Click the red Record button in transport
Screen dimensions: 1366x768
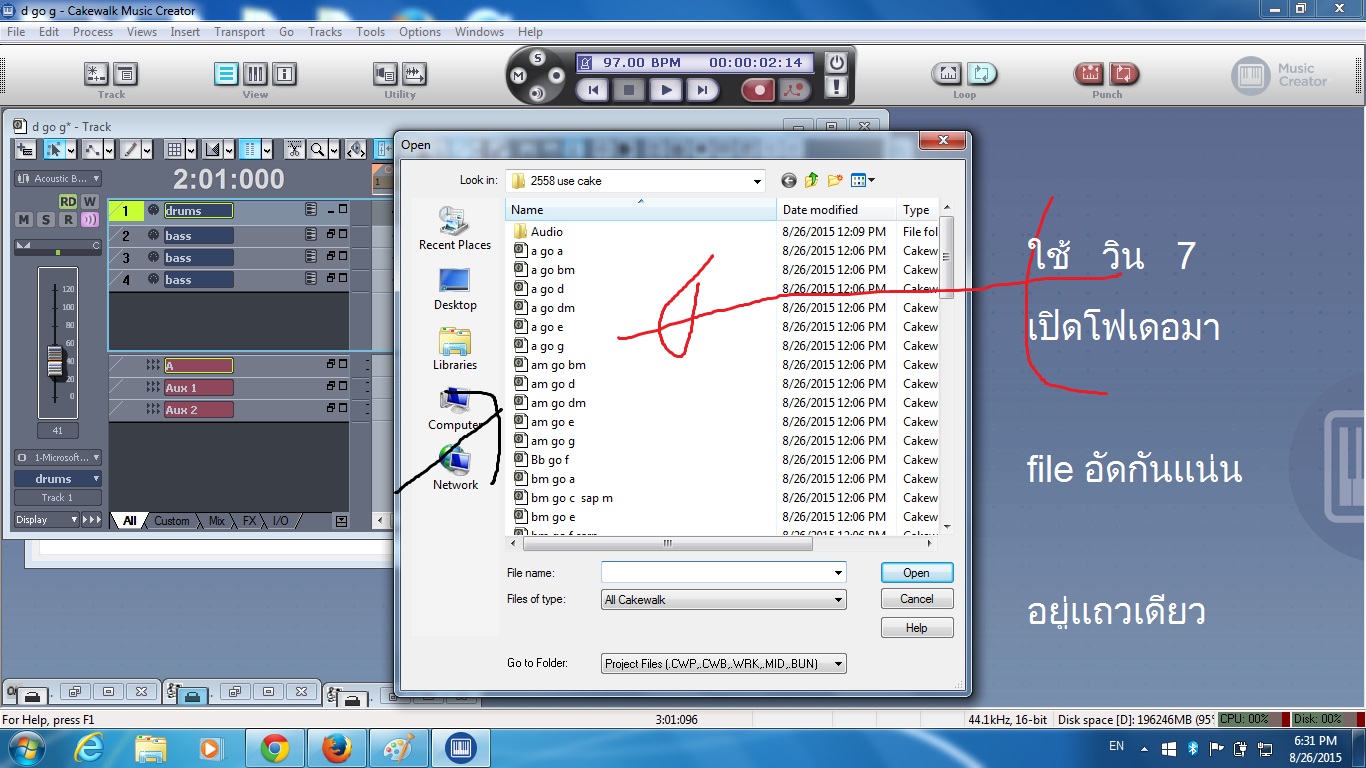click(x=758, y=90)
